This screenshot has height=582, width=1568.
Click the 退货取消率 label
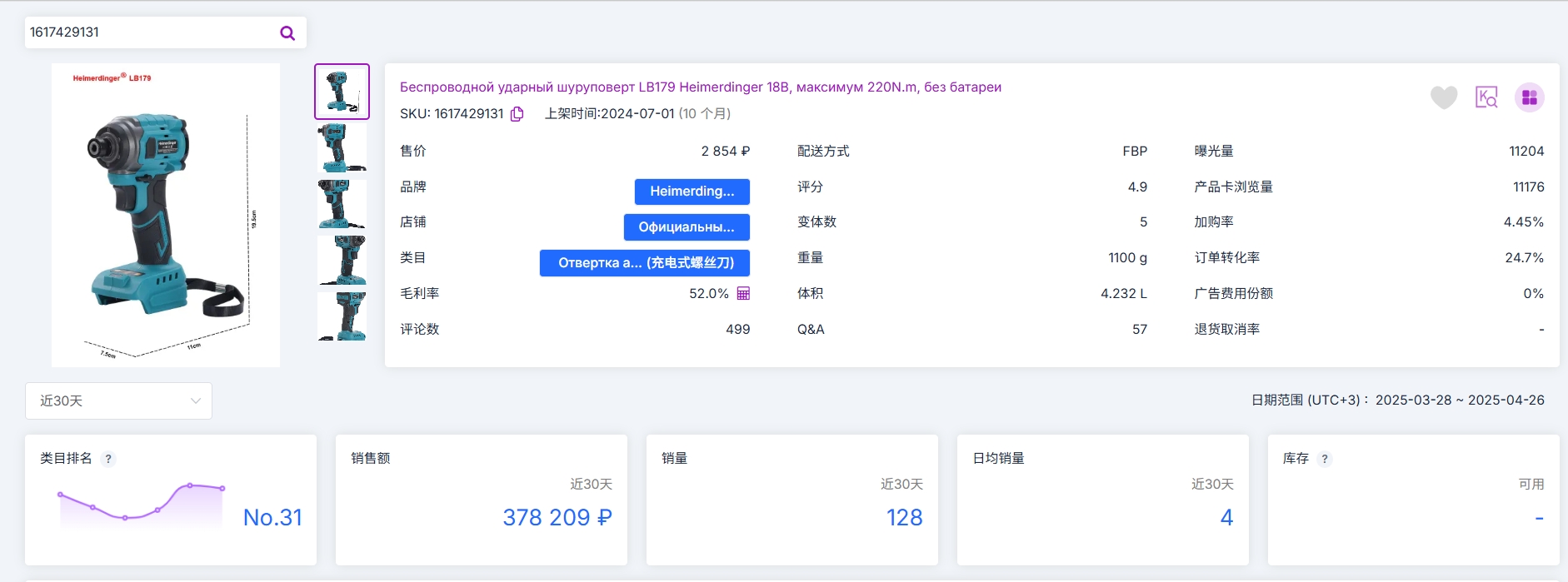click(1227, 329)
